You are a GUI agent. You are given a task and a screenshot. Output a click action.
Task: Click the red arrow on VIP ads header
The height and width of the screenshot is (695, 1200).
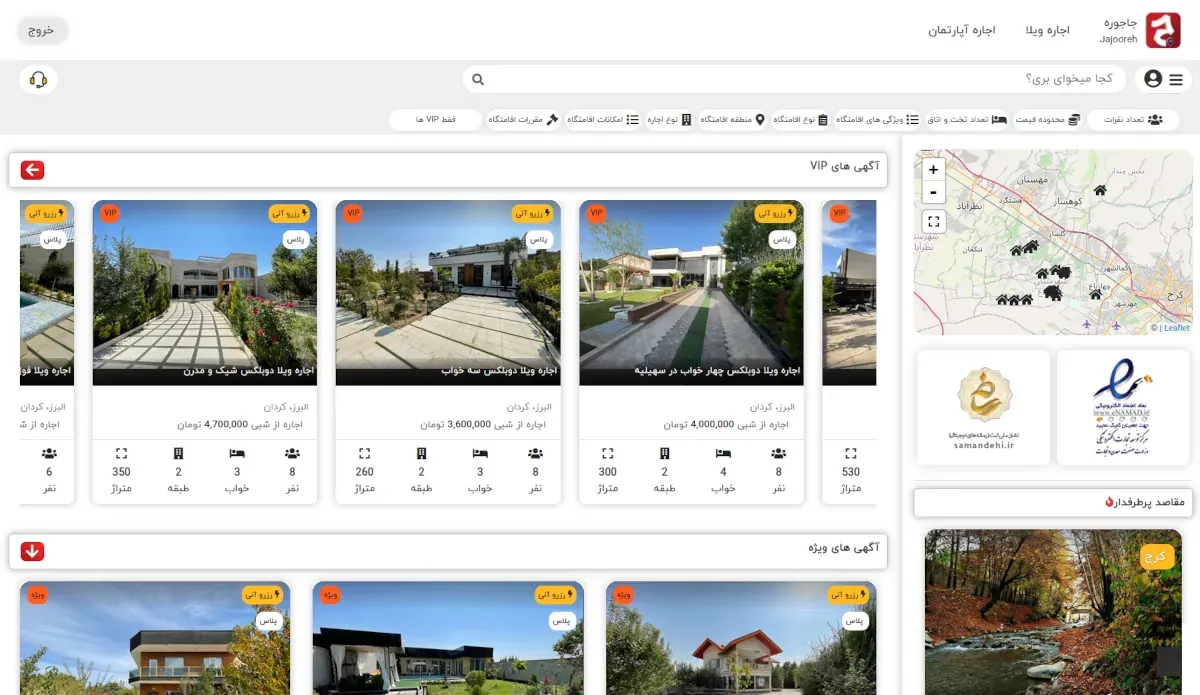coord(32,170)
